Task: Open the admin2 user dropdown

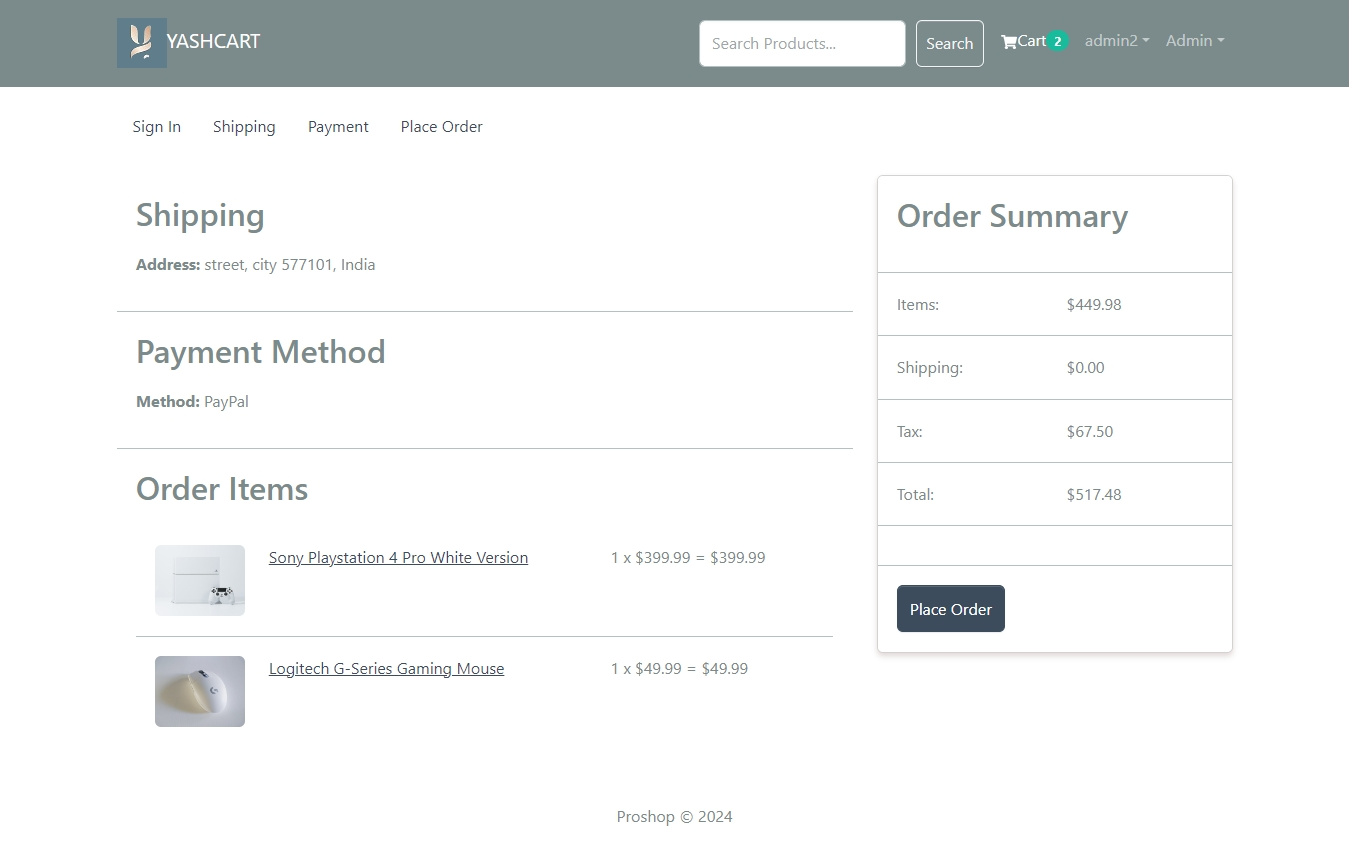Action: 1110,41
